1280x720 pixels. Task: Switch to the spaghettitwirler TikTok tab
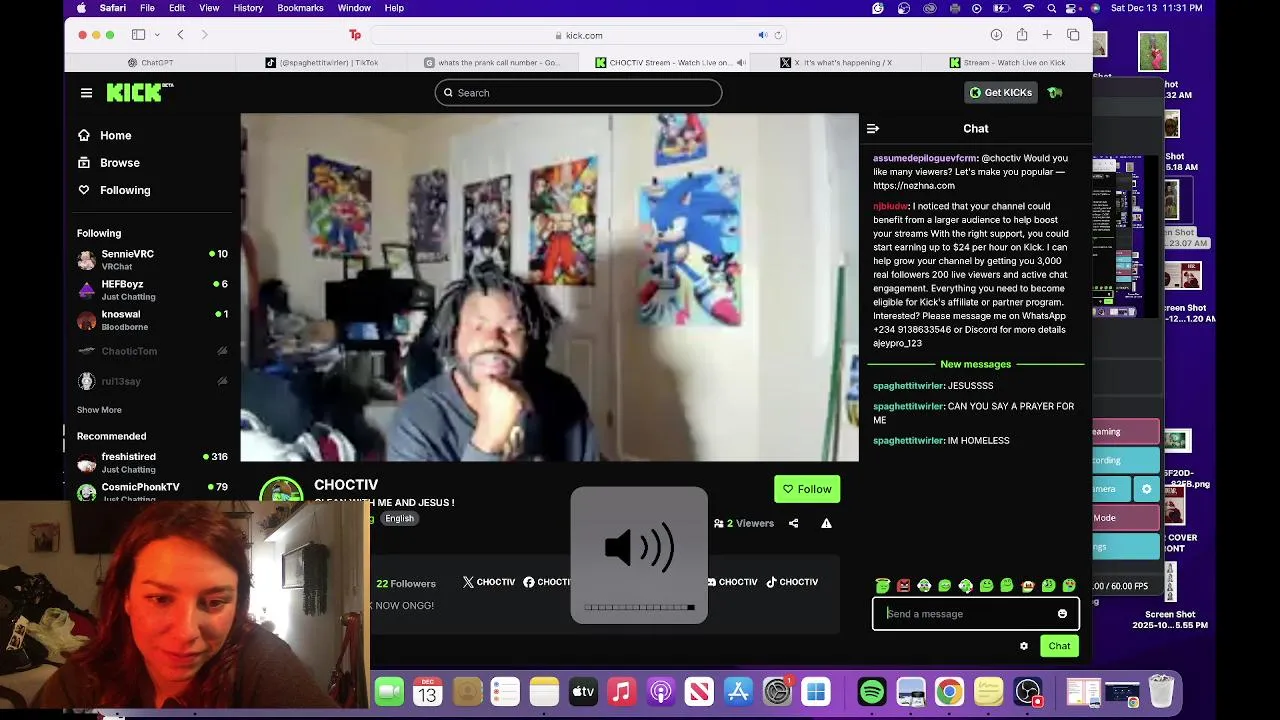(321, 62)
